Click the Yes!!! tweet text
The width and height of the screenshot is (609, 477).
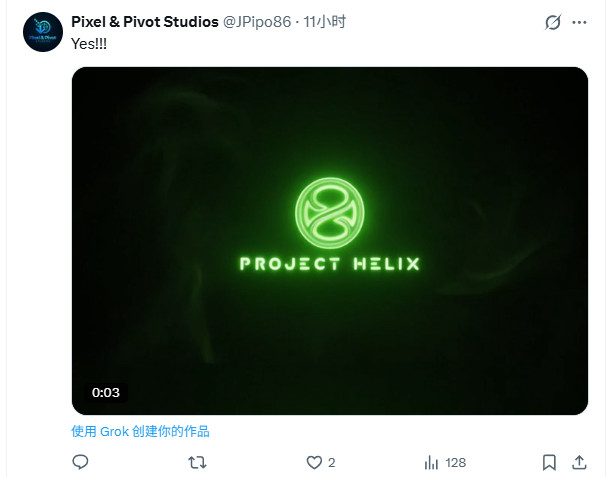click(89, 44)
